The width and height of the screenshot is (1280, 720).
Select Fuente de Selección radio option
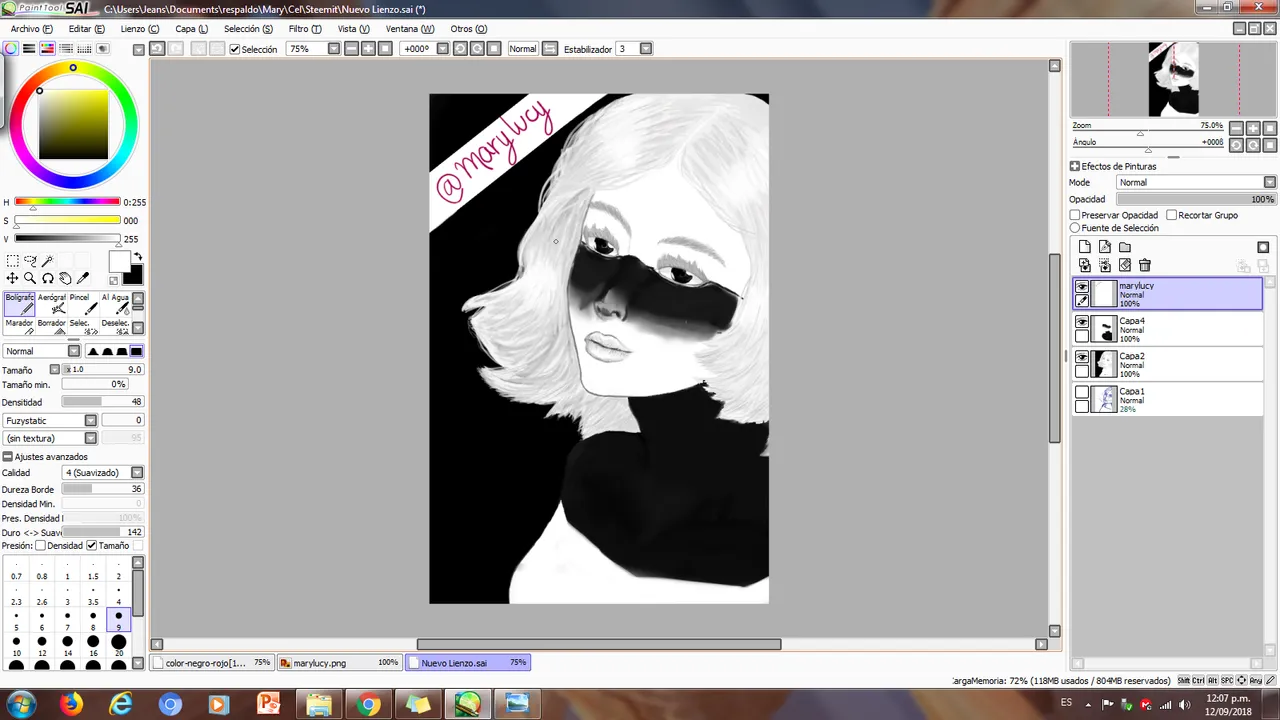click(x=1075, y=228)
